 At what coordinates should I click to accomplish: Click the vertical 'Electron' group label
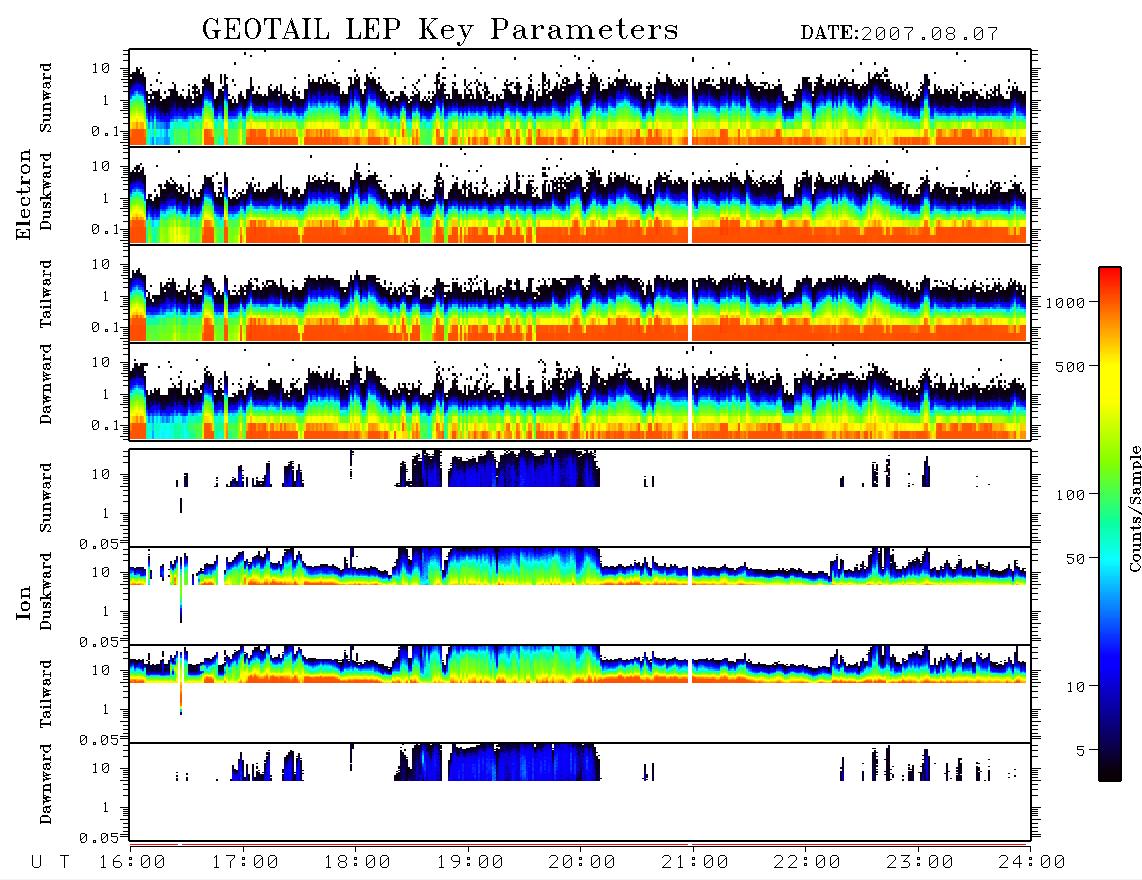point(23,195)
